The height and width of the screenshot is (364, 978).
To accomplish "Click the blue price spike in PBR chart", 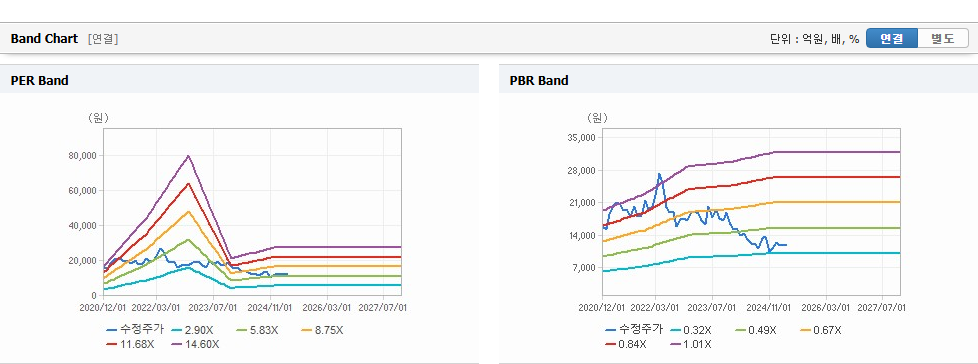I will click(x=659, y=175).
